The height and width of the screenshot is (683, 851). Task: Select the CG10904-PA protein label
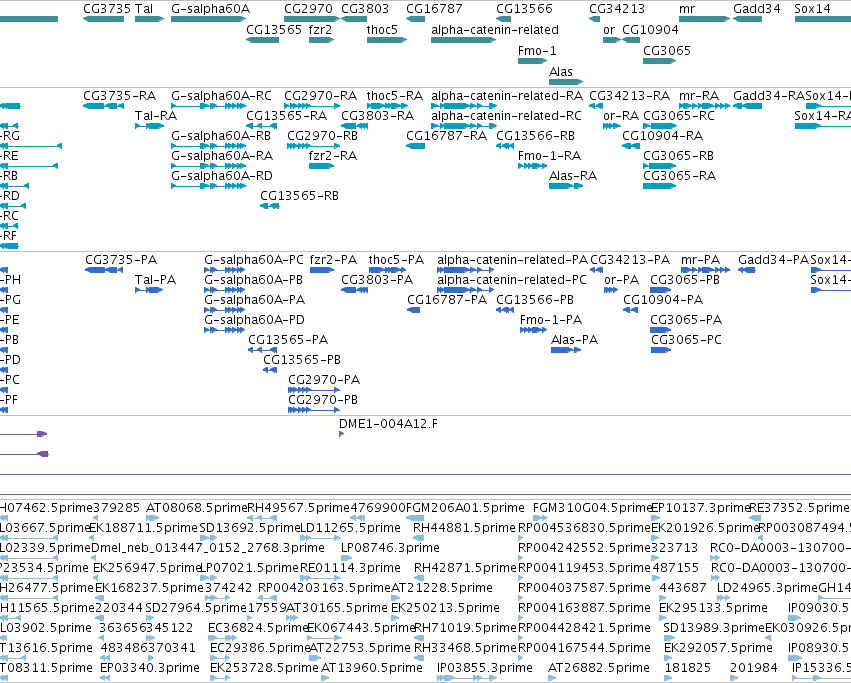pos(663,299)
